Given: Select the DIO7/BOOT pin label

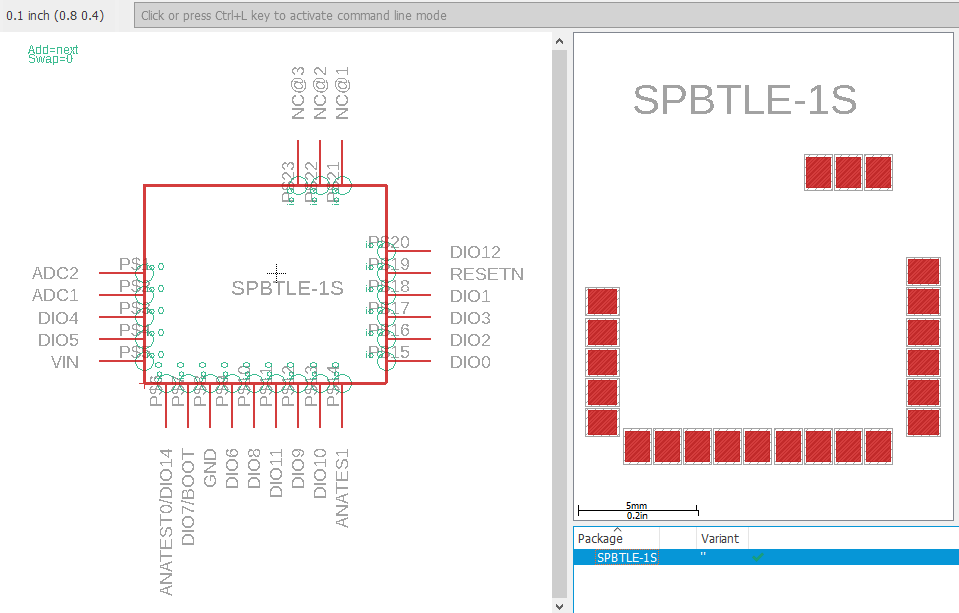Looking at the screenshot, I should coord(188,497).
